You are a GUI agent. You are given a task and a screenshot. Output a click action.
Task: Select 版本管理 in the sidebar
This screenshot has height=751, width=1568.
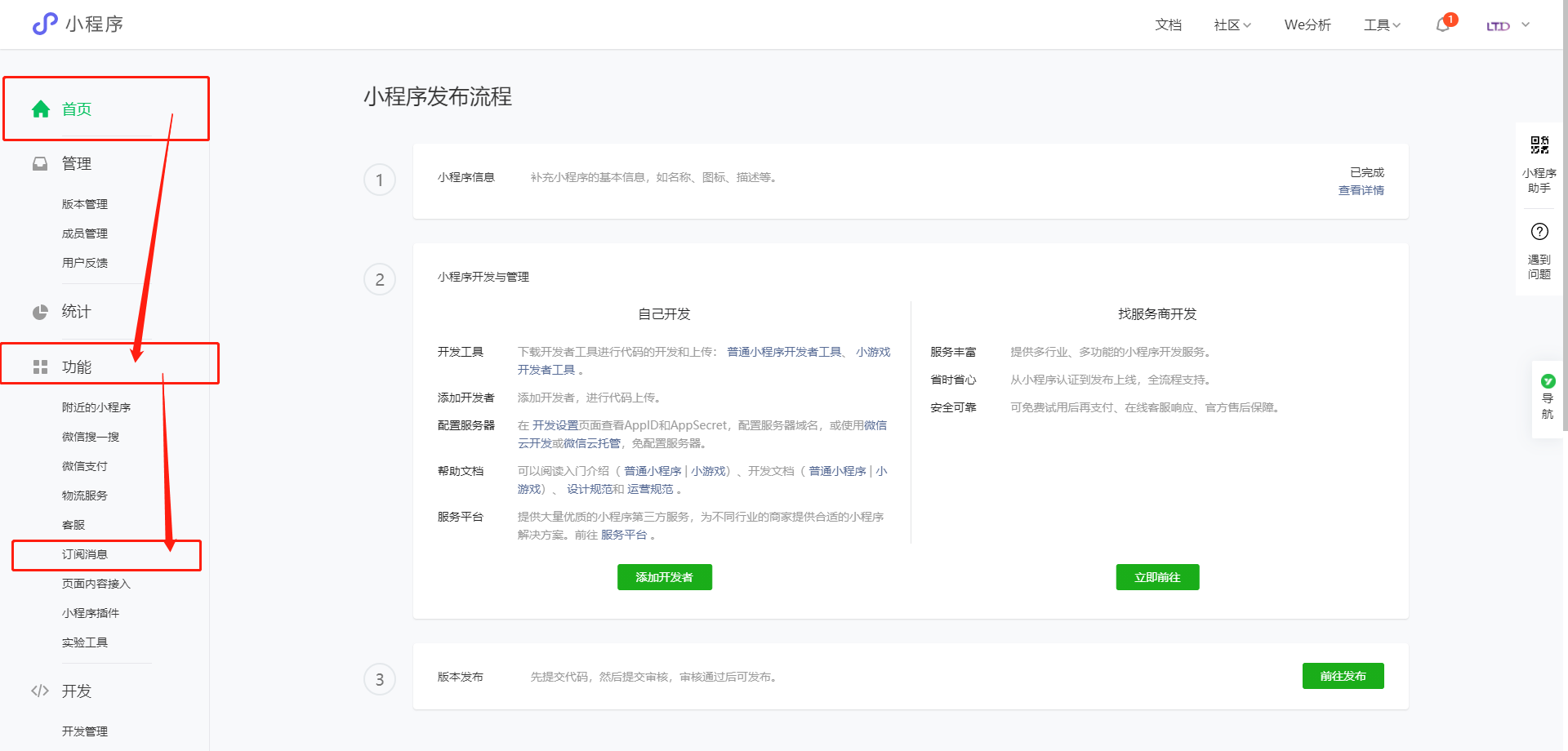[85, 204]
